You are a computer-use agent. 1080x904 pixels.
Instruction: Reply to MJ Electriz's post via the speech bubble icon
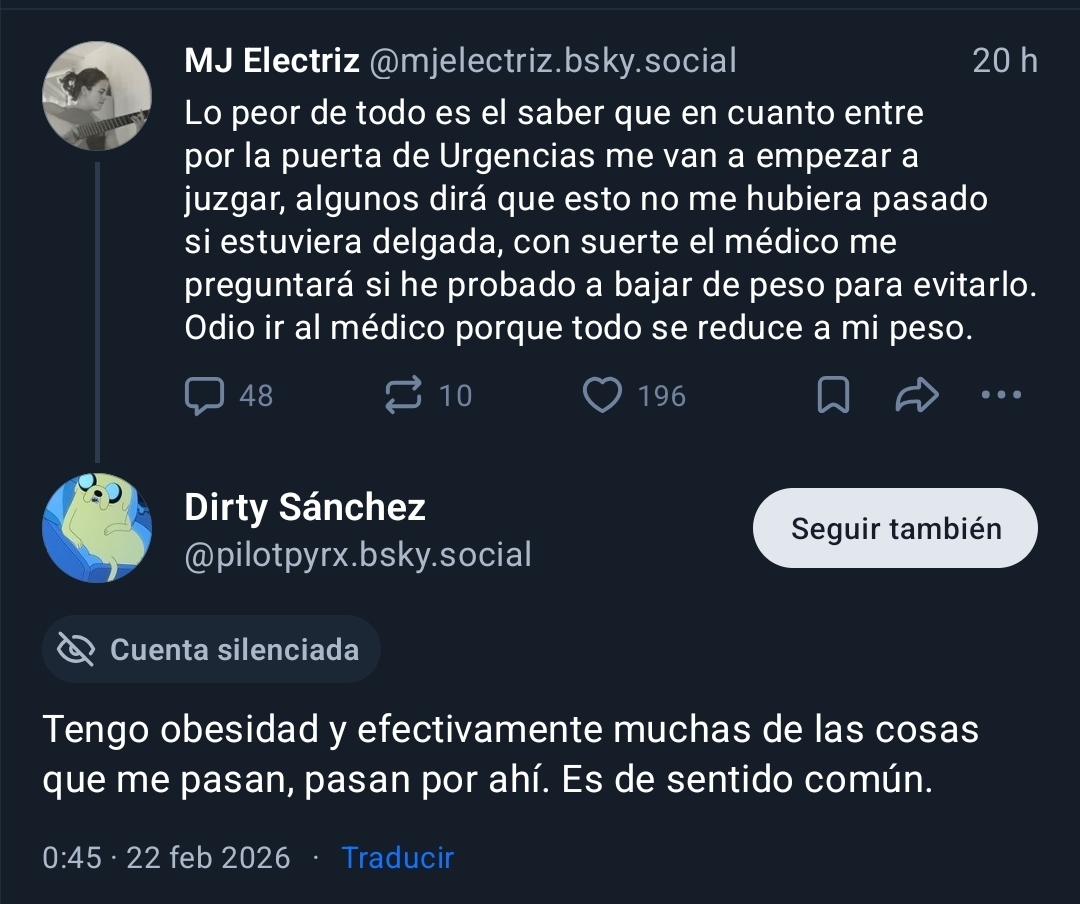click(205, 396)
